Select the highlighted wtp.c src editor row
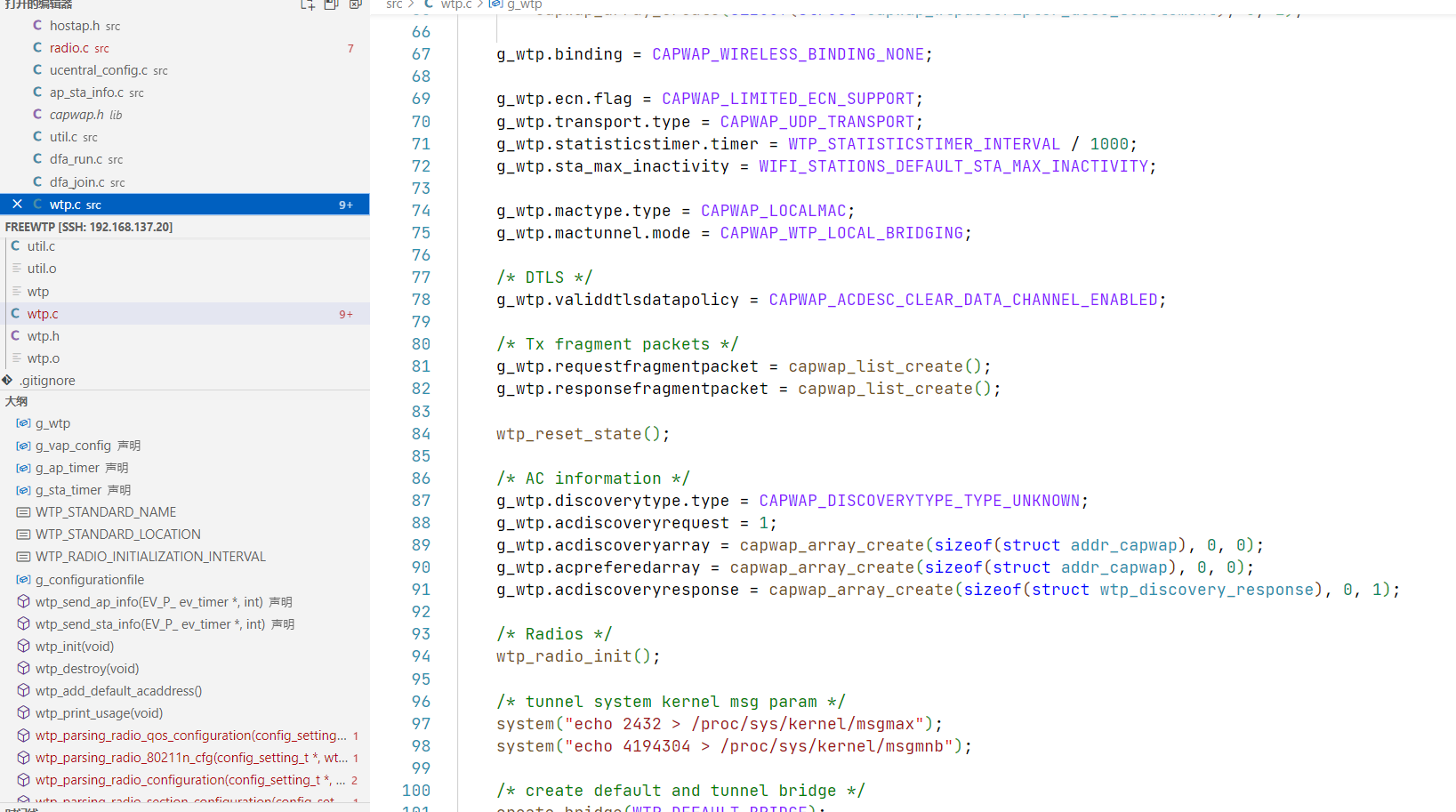 tap(185, 205)
